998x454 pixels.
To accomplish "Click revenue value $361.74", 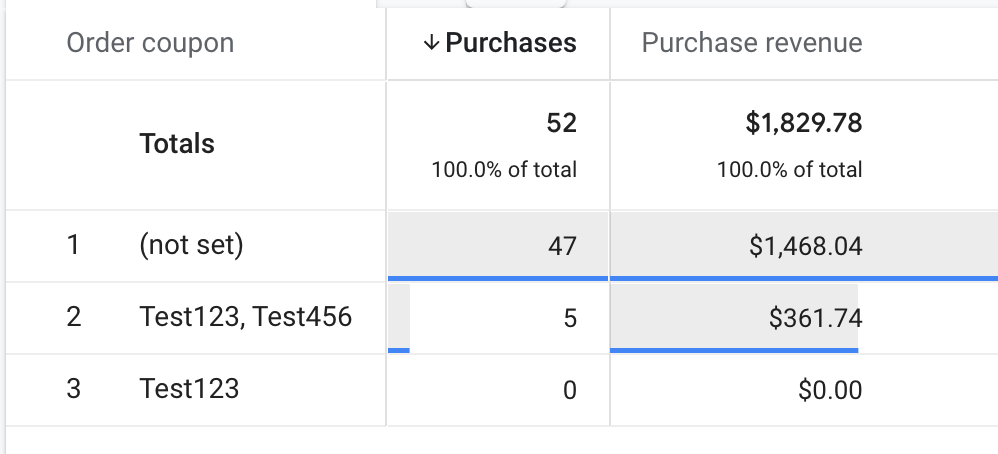I will (x=815, y=318).
